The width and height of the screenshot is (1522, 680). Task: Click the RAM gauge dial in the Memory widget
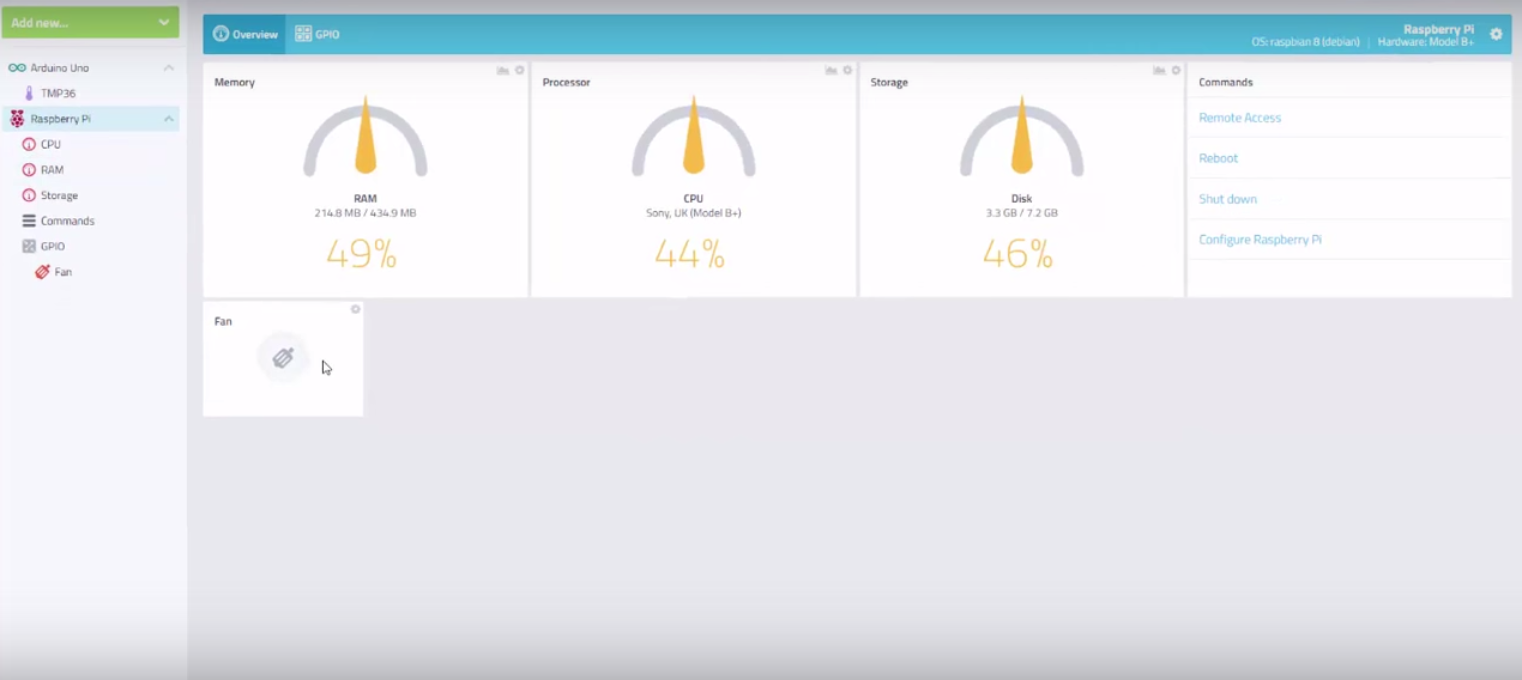coord(365,137)
